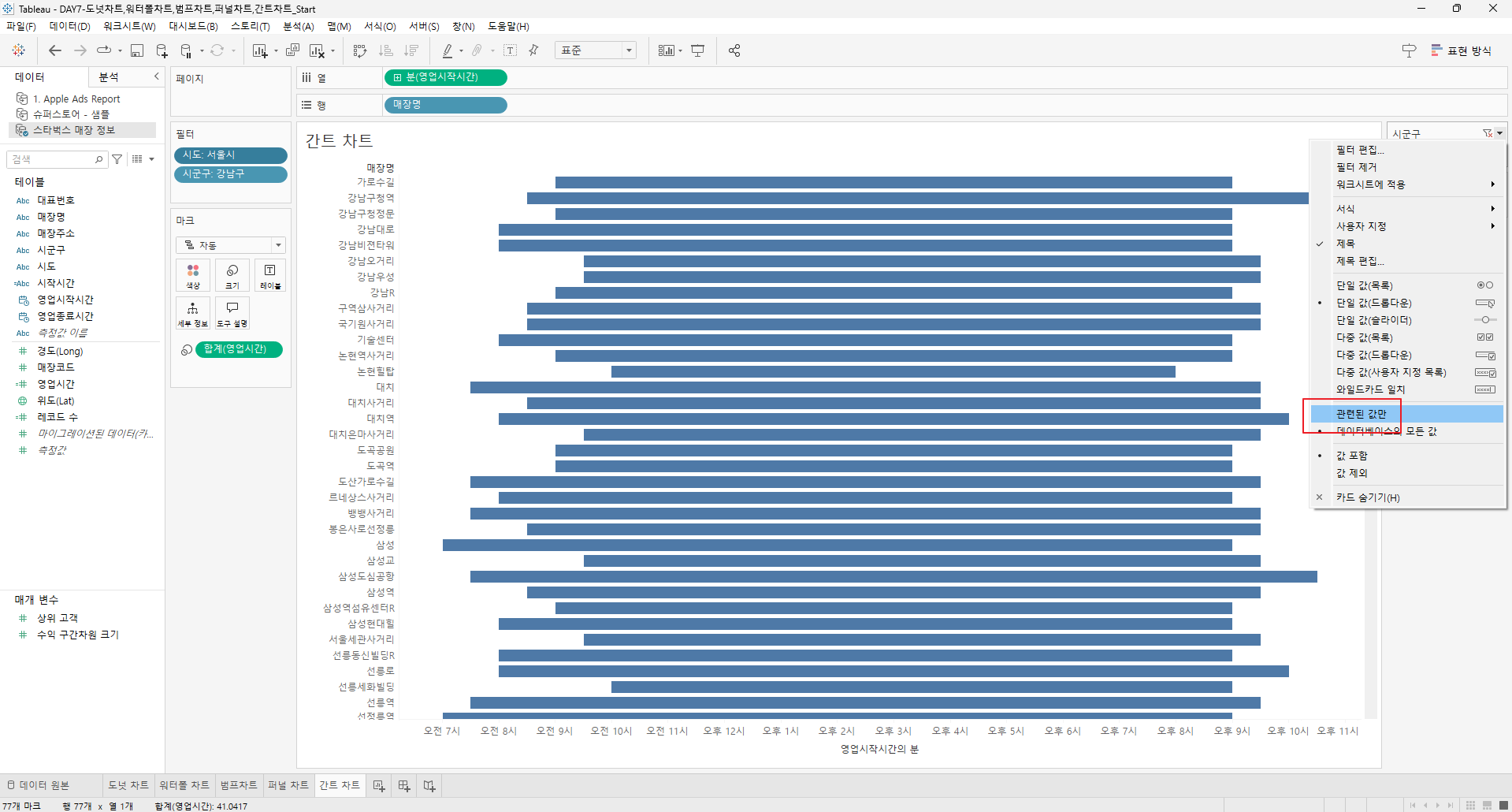Choose 값 포함 include values option
Screen dimensions: 1512x812
[x=1407, y=456]
